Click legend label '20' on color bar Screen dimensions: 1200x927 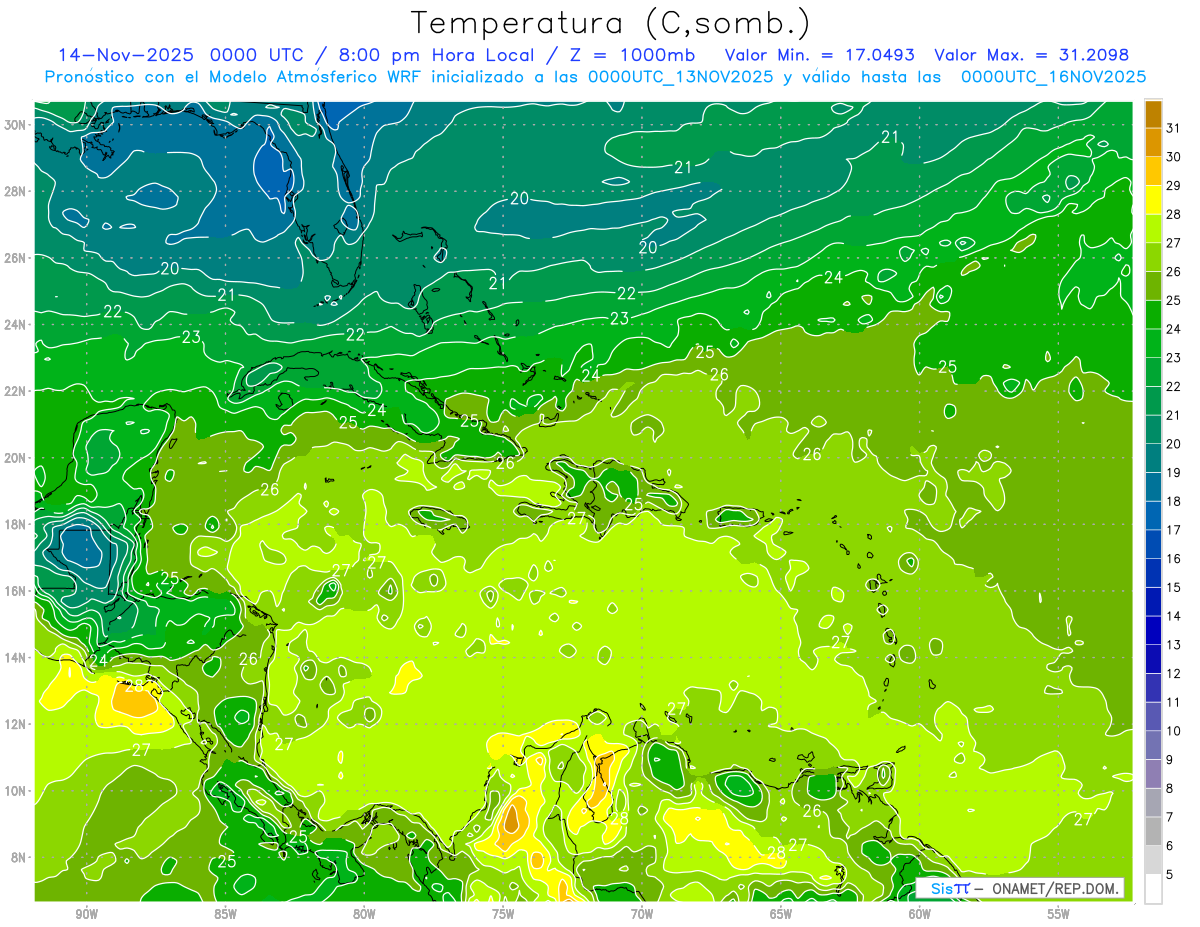[x=1174, y=444]
